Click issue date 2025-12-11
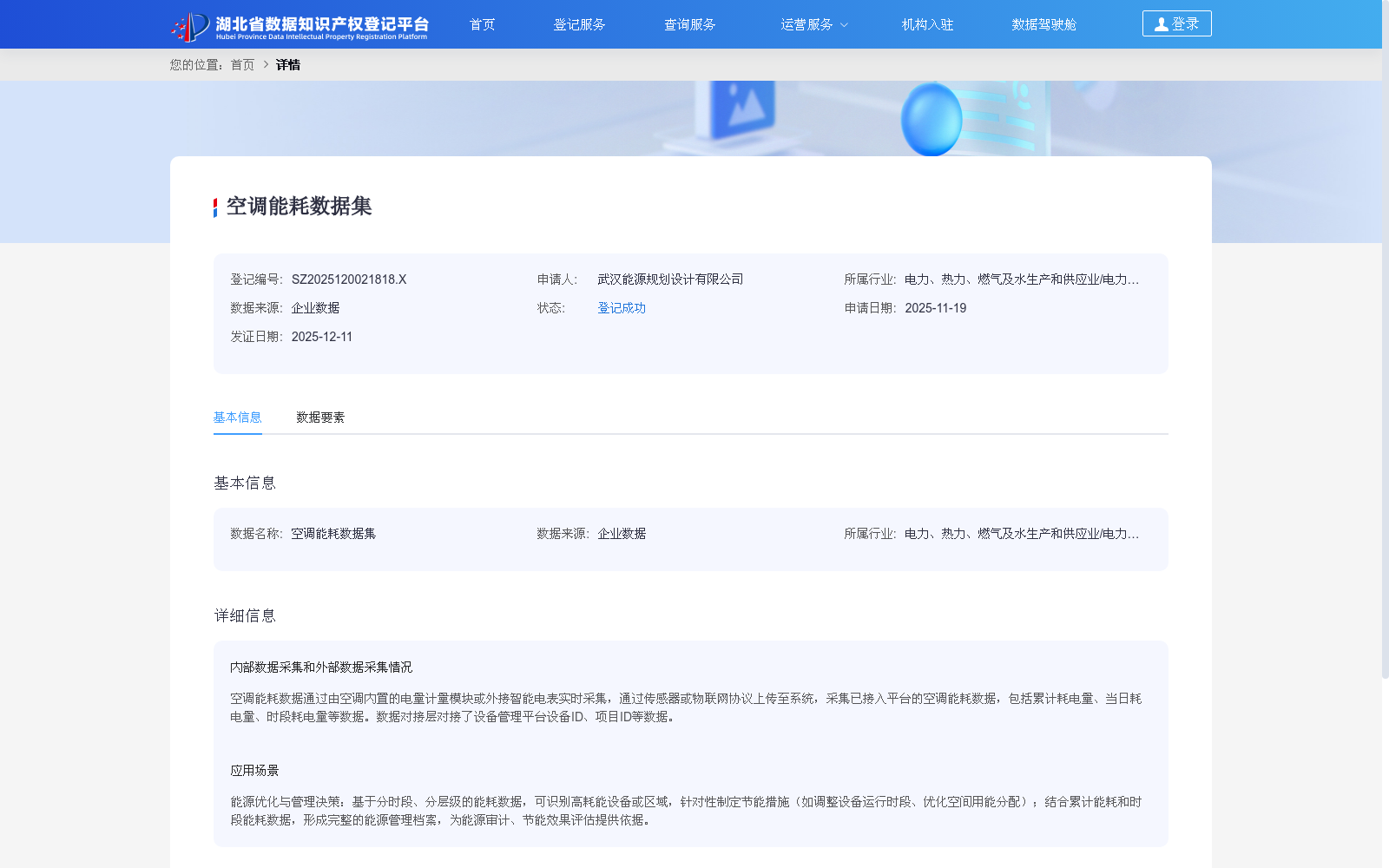 click(x=322, y=337)
